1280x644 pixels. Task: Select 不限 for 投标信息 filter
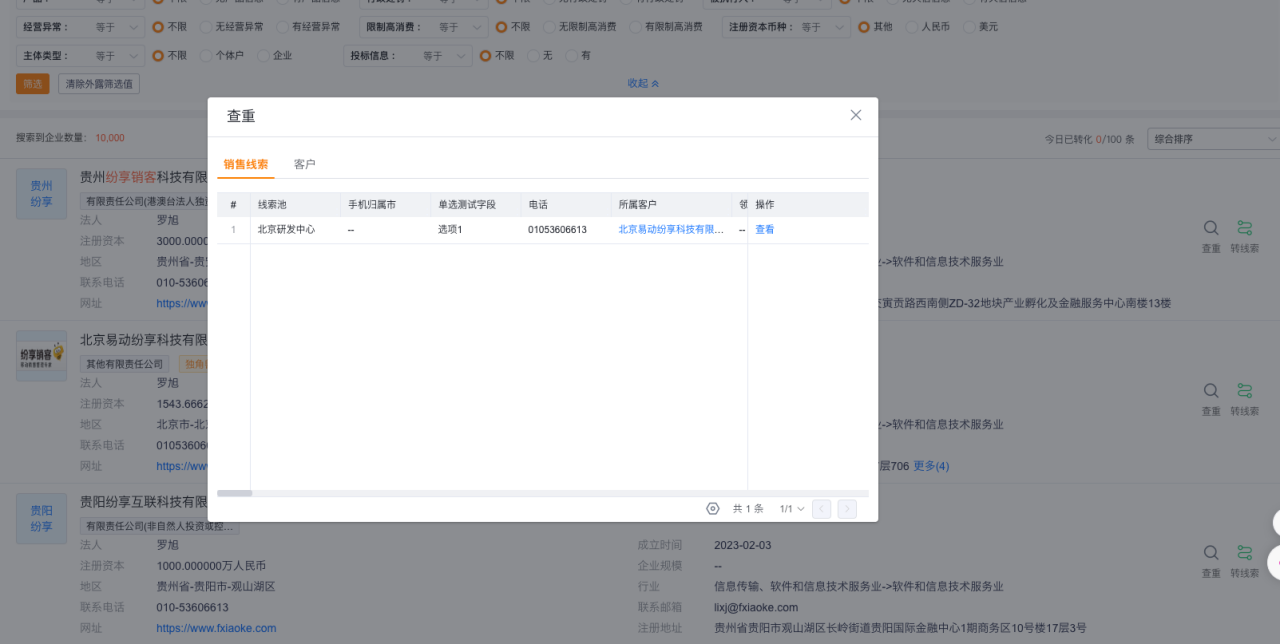[486, 56]
